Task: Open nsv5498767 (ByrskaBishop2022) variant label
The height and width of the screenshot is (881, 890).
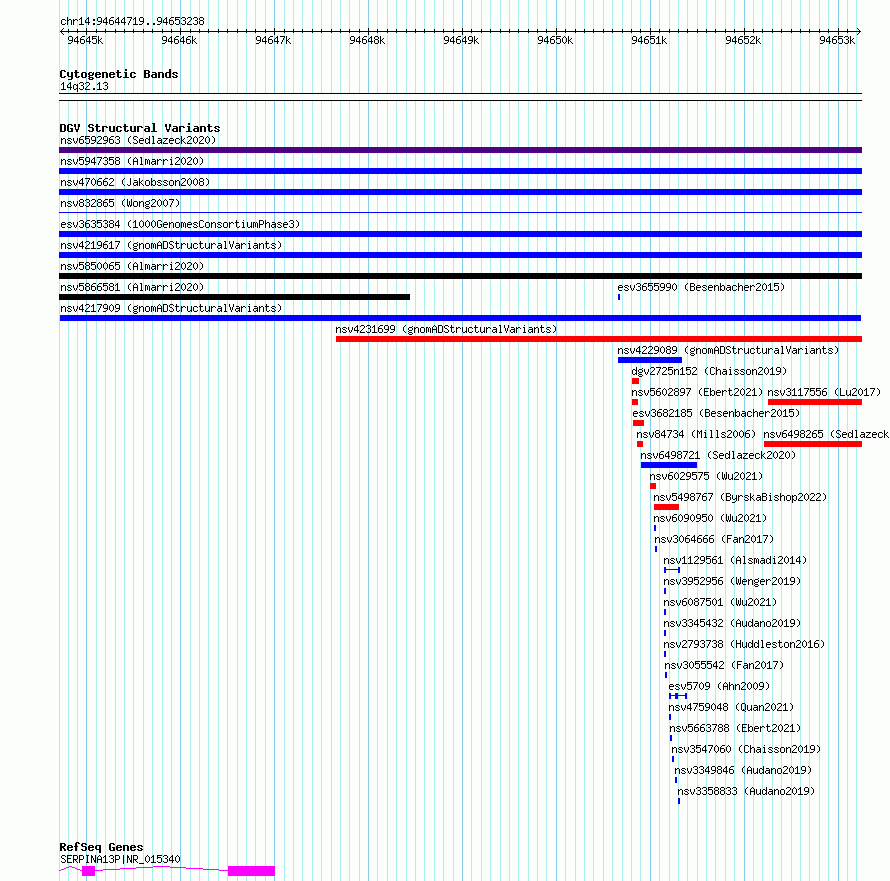Action: (740, 497)
